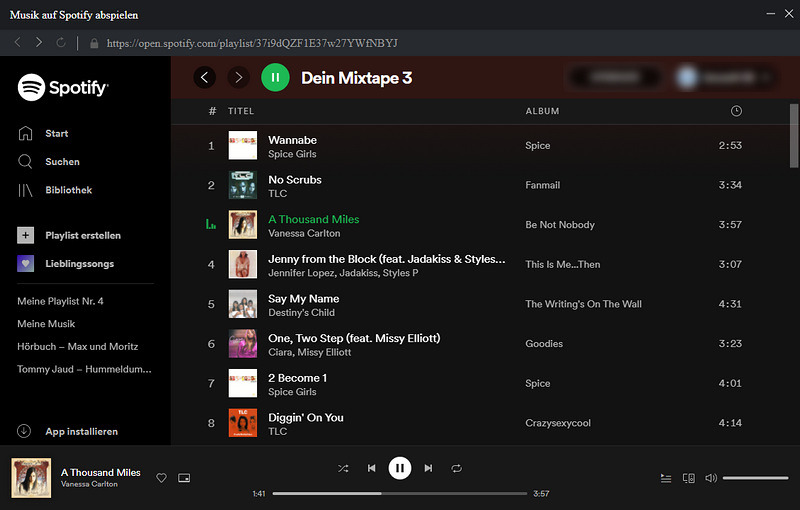The height and width of the screenshot is (510, 800).
Task: Click the track list vertical scrollbar
Action: coord(794,136)
